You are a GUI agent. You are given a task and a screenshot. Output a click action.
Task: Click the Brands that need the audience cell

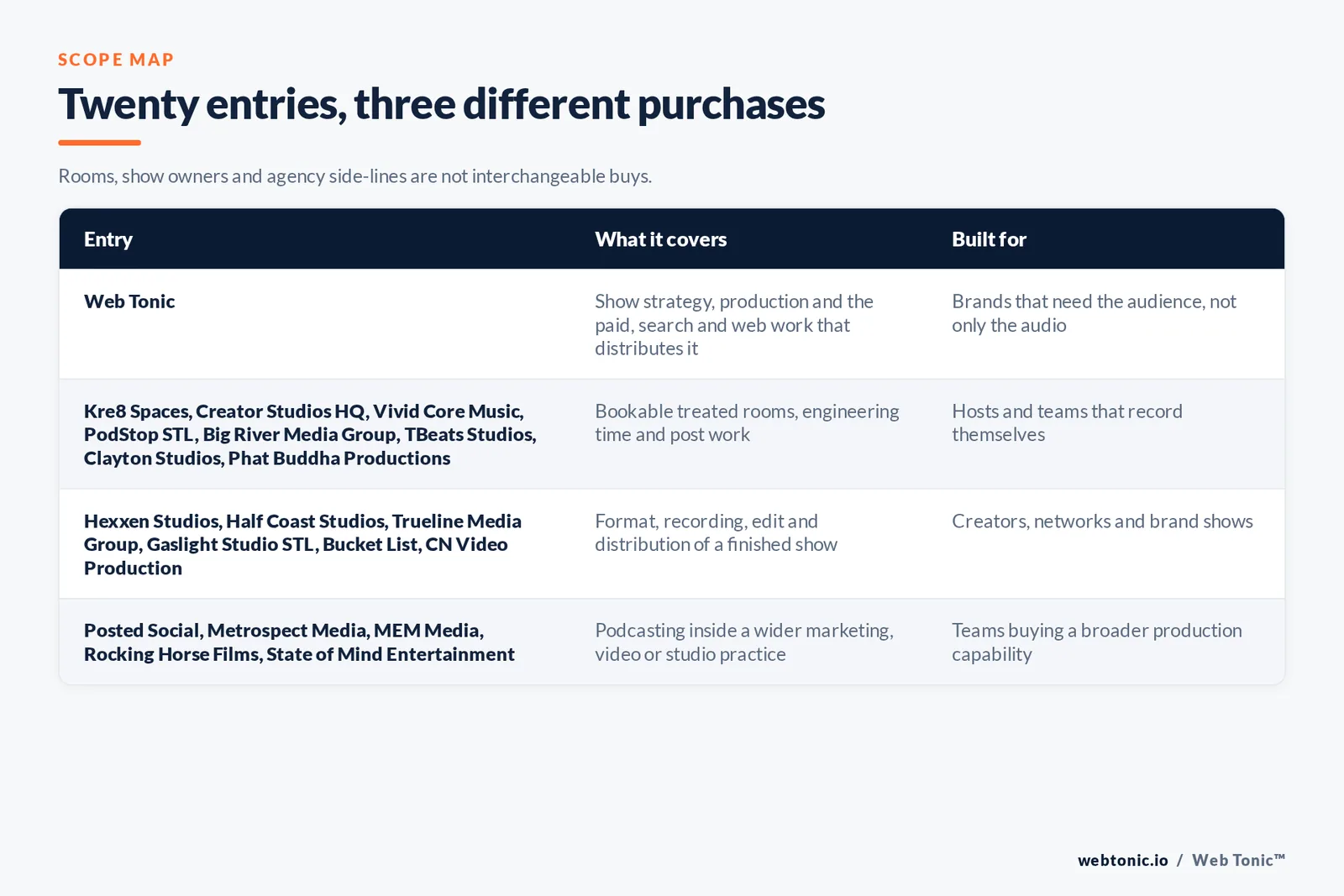pos(1094,313)
